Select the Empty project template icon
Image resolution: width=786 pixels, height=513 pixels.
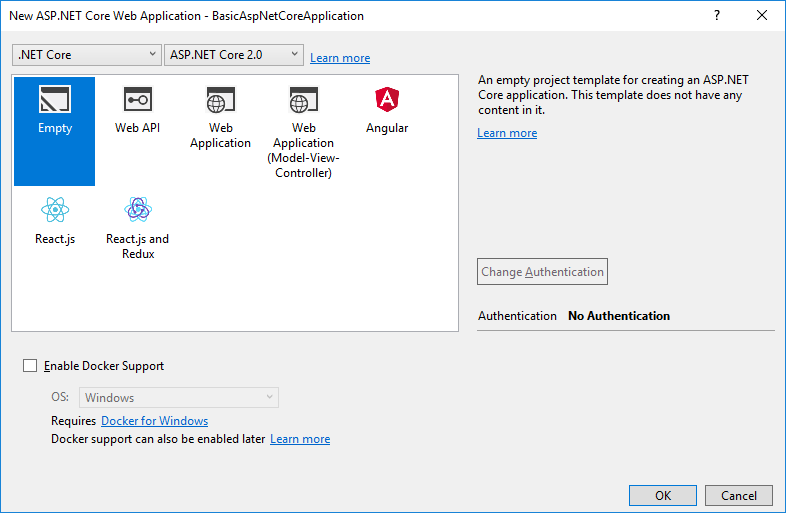54,100
